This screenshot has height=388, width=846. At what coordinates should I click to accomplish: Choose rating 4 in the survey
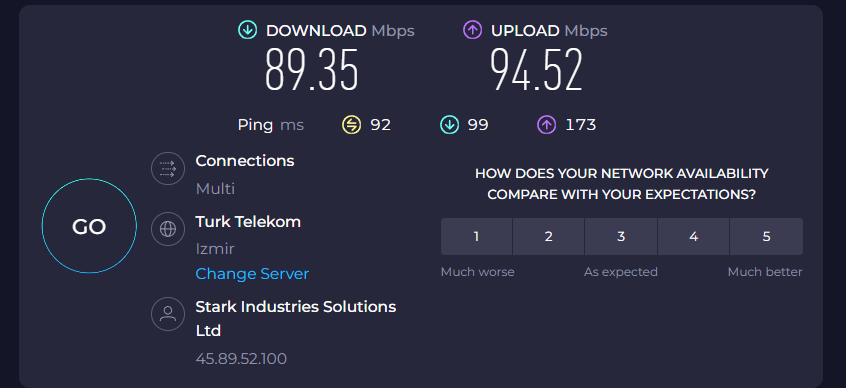693,236
